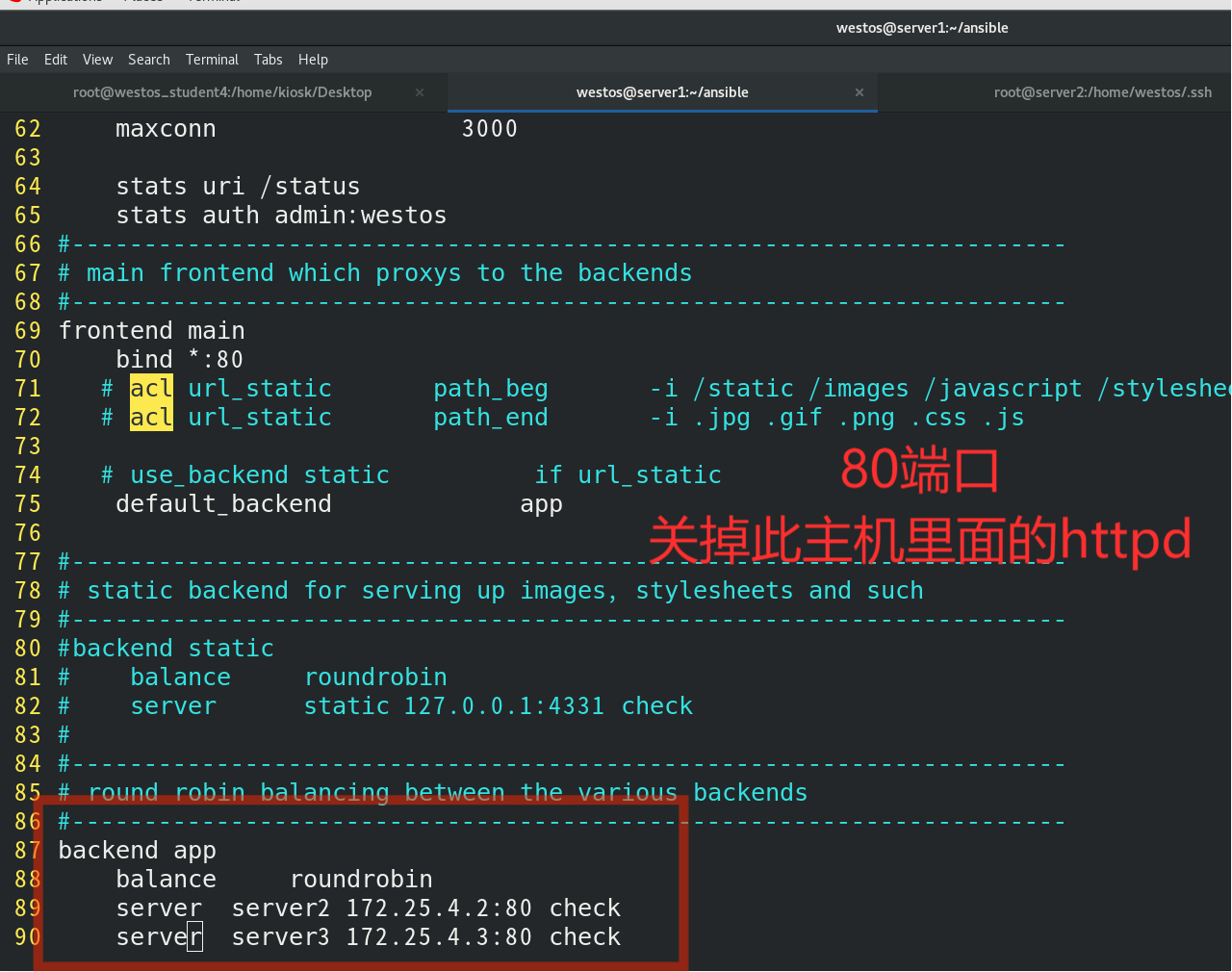Click default_backend on line 75
The height and width of the screenshot is (972, 1232).
[223, 504]
